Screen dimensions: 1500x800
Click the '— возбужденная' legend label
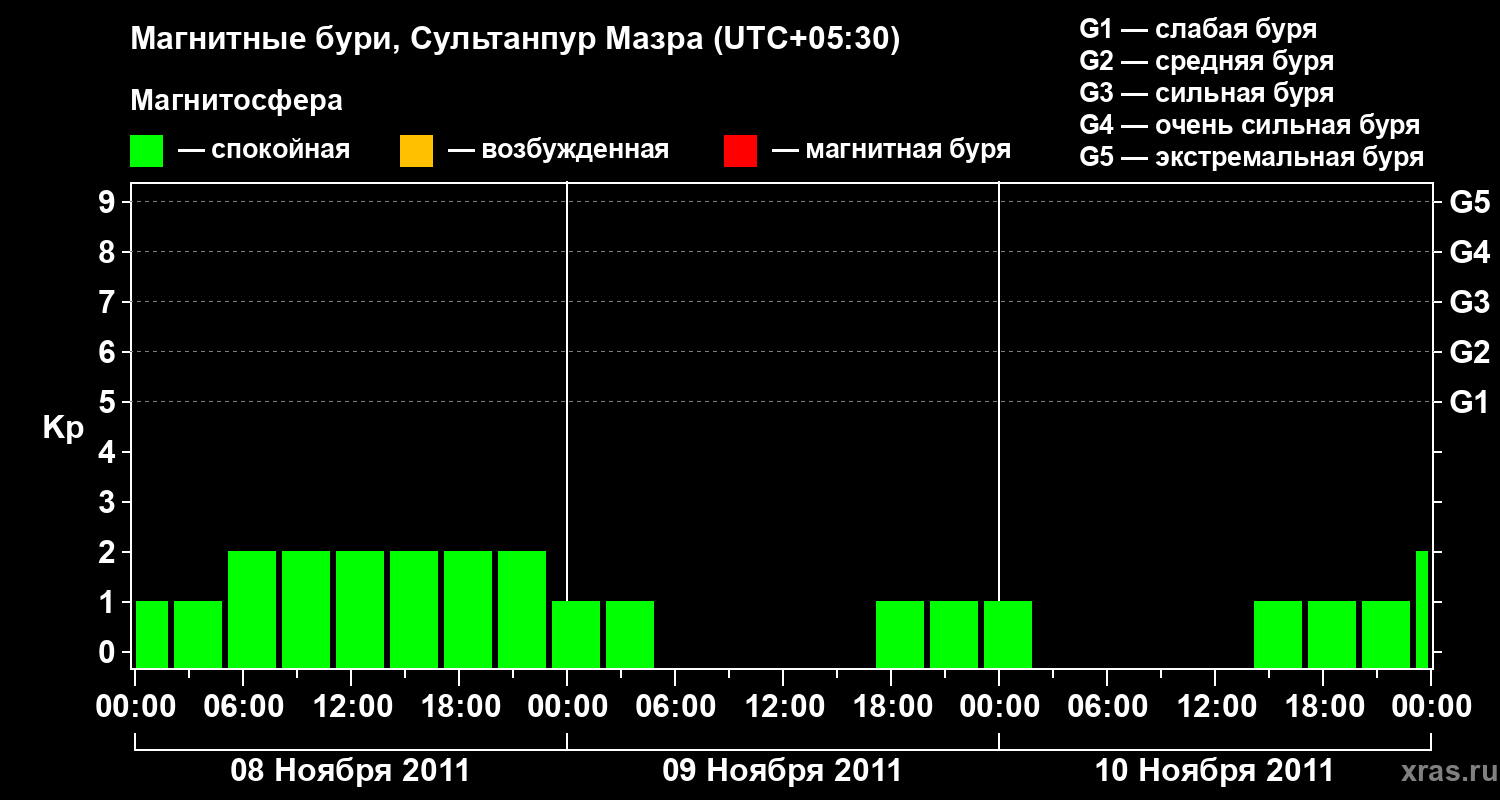[x=558, y=151]
